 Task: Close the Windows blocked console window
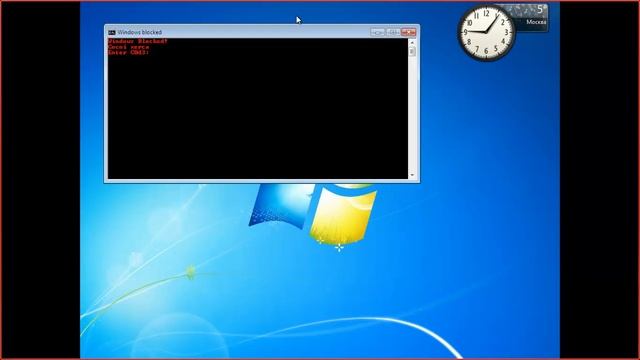coord(409,32)
